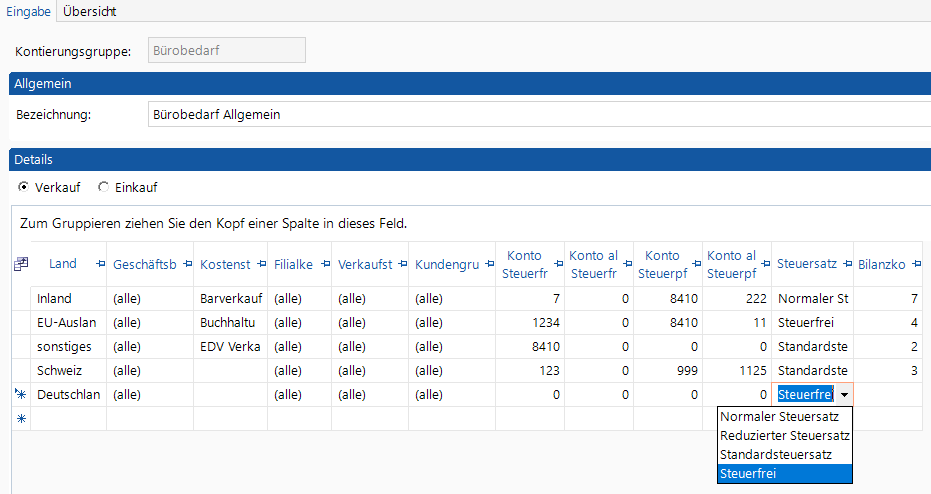Sort by the Bilanzko column header
This screenshot has width=931, height=494.
click(x=882, y=264)
